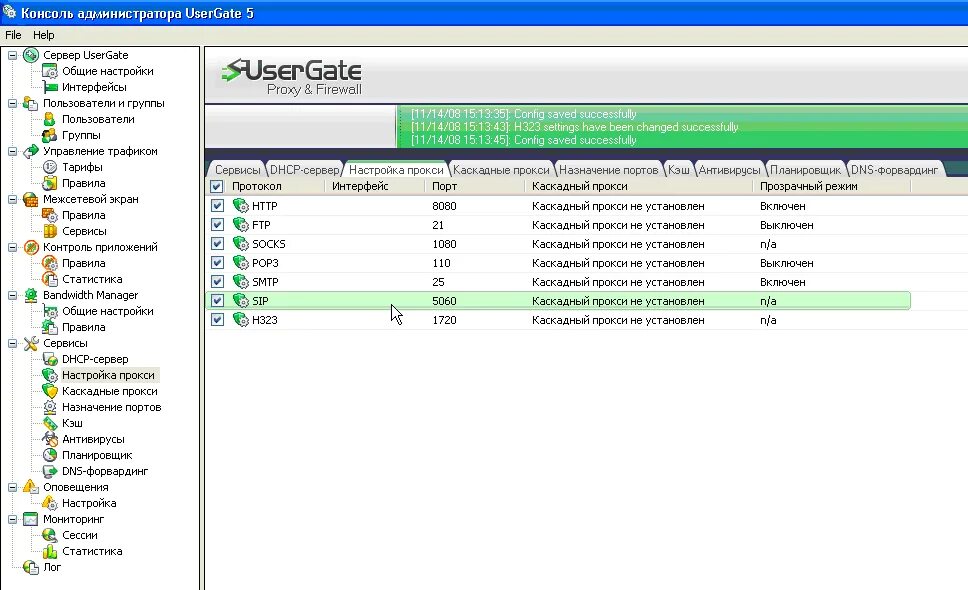Uncheck the HTTP proxy checkbox
Screen dimensions: 968x590
pos(217,206)
